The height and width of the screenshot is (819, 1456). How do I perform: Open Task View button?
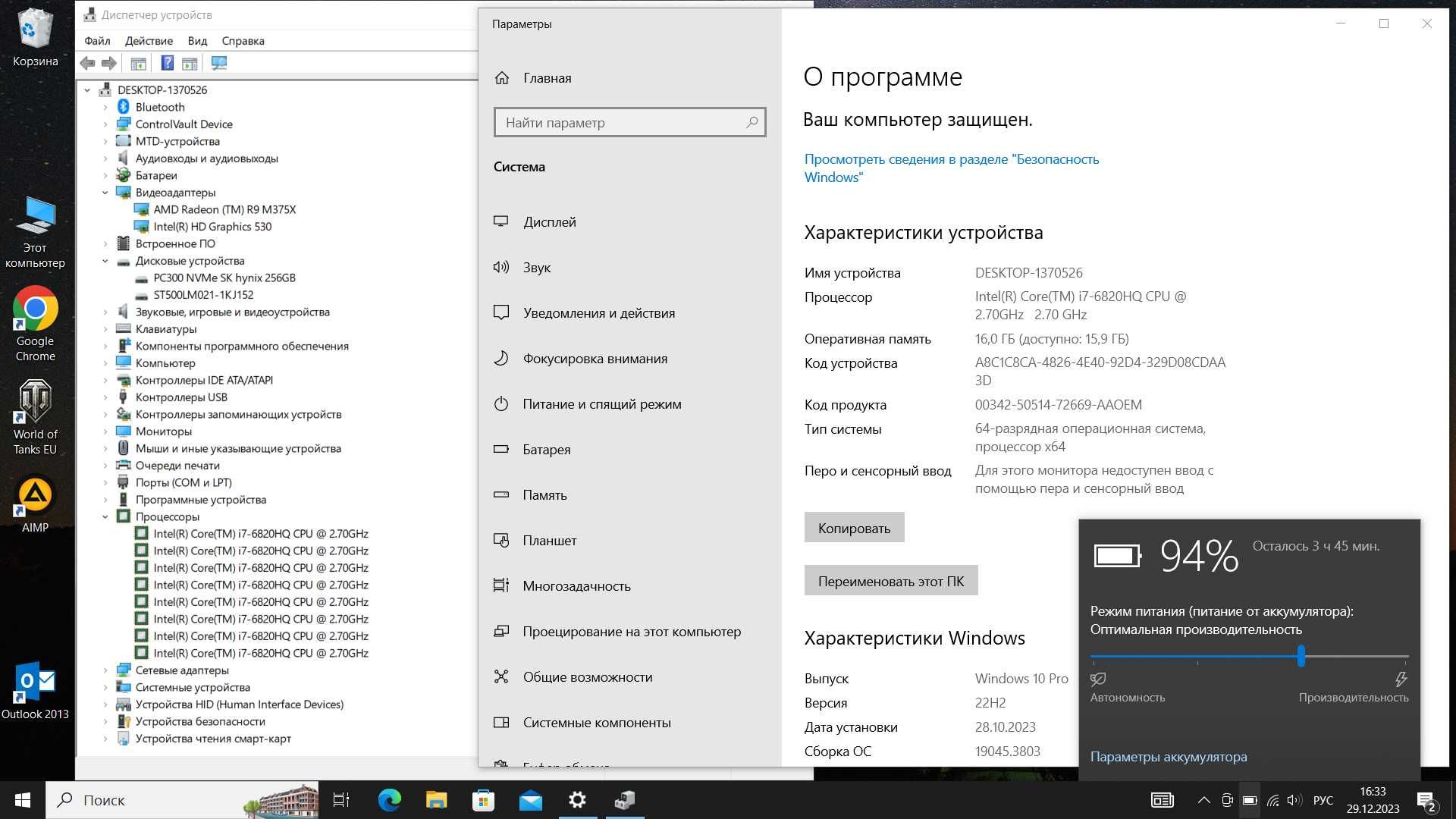tap(341, 799)
